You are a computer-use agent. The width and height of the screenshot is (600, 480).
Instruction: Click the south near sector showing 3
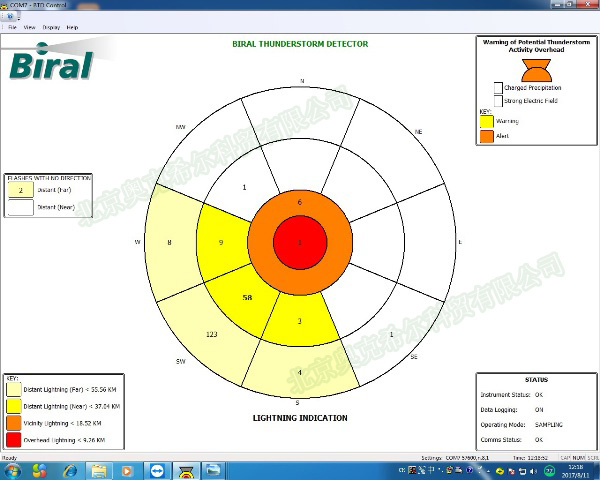tap(300, 321)
